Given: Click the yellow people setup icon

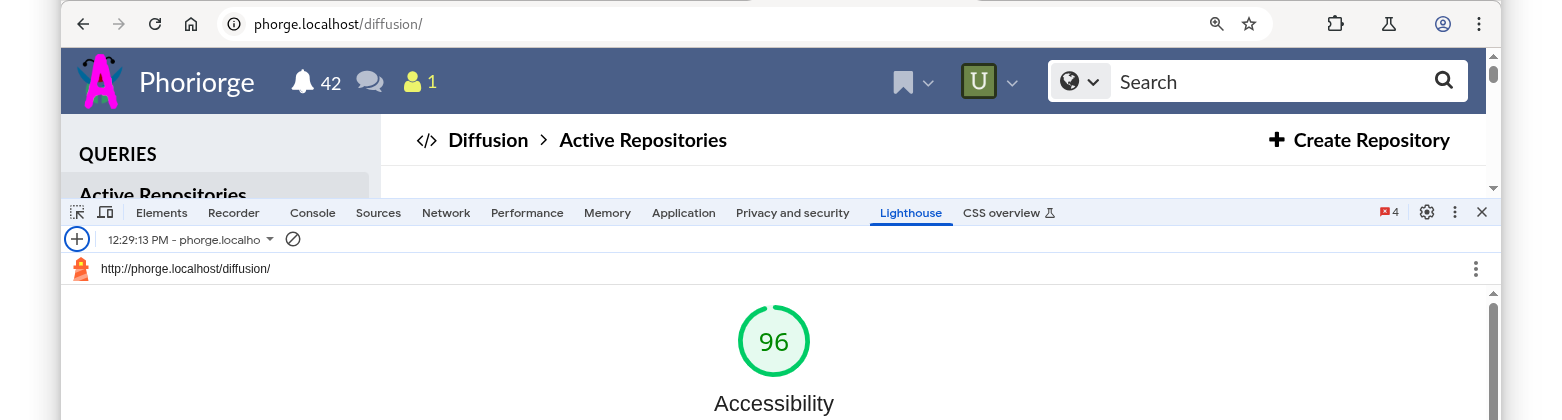Looking at the screenshot, I should (412, 82).
